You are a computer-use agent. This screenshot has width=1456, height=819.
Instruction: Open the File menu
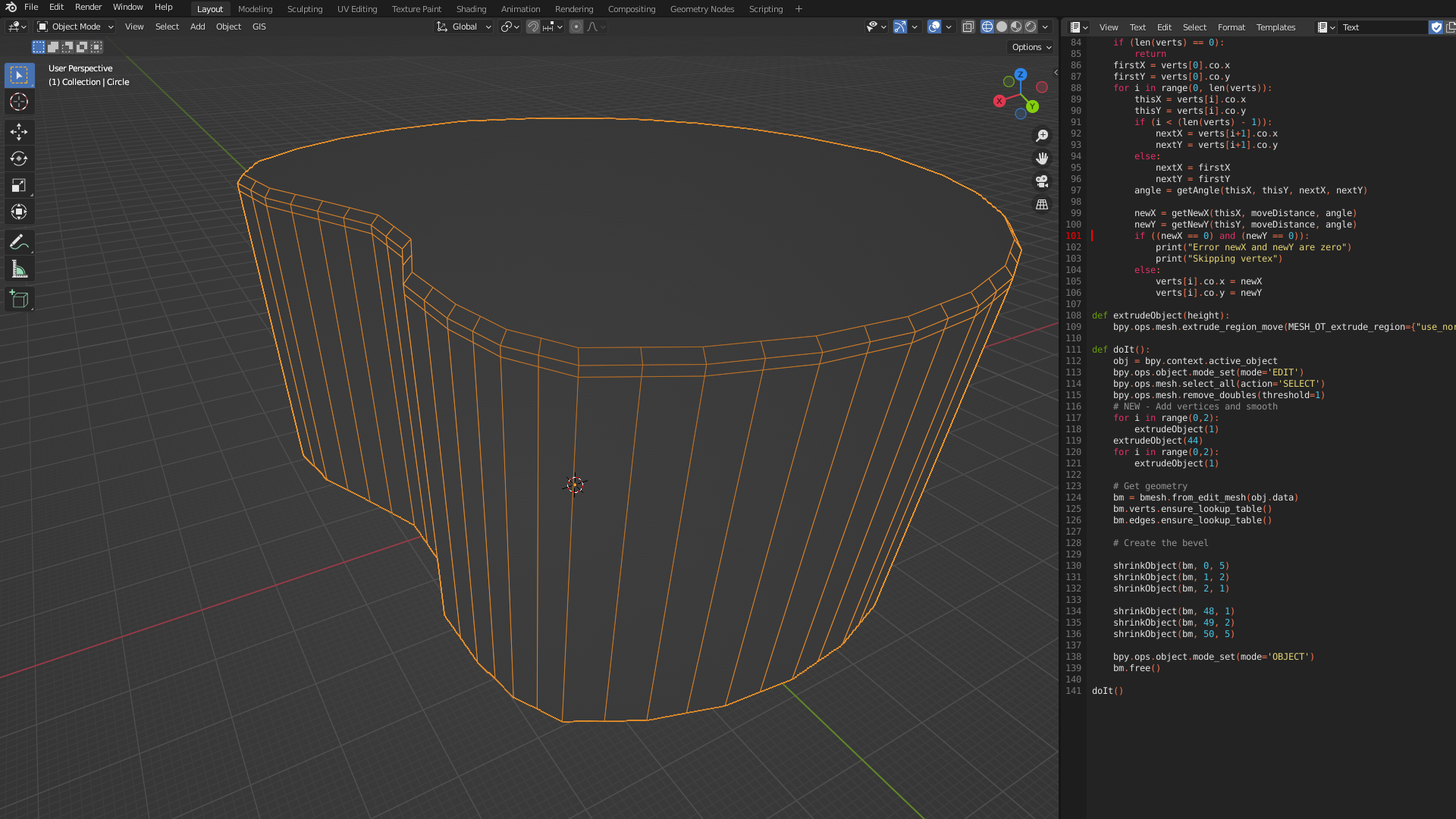31,7
